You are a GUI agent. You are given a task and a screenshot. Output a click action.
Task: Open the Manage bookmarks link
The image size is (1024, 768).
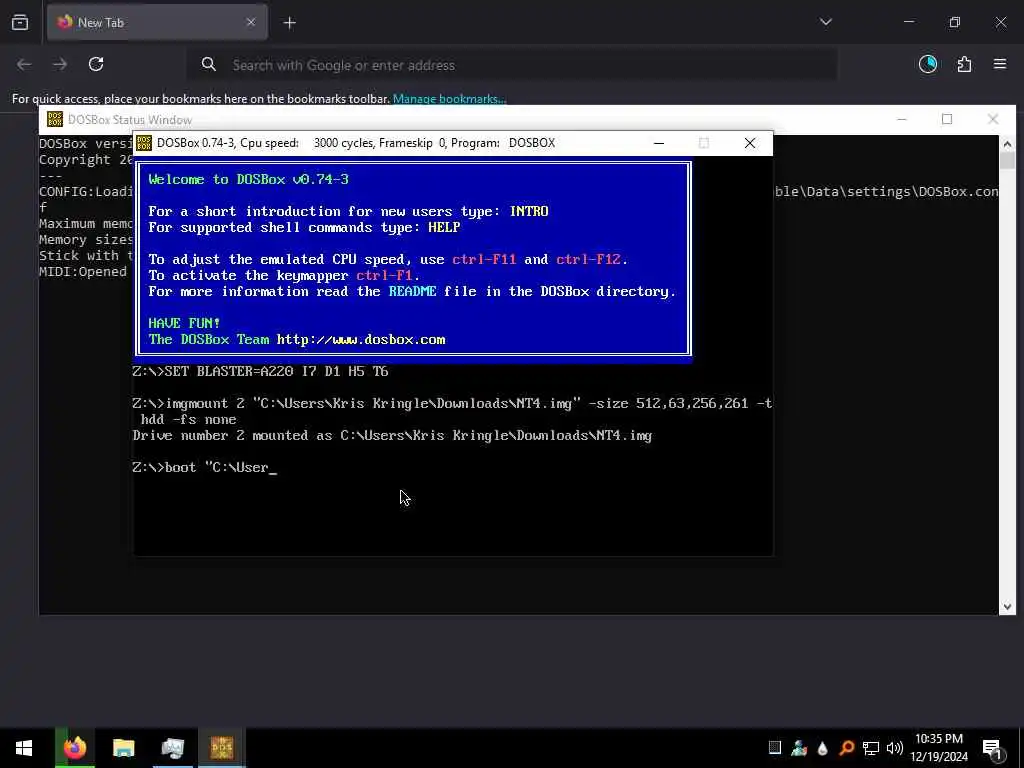(449, 99)
